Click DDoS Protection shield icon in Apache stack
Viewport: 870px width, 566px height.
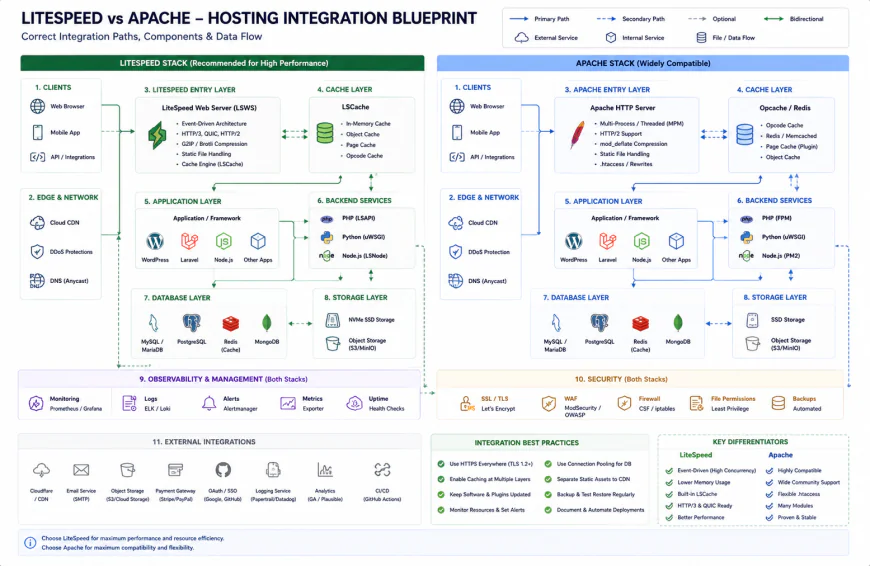point(456,252)
